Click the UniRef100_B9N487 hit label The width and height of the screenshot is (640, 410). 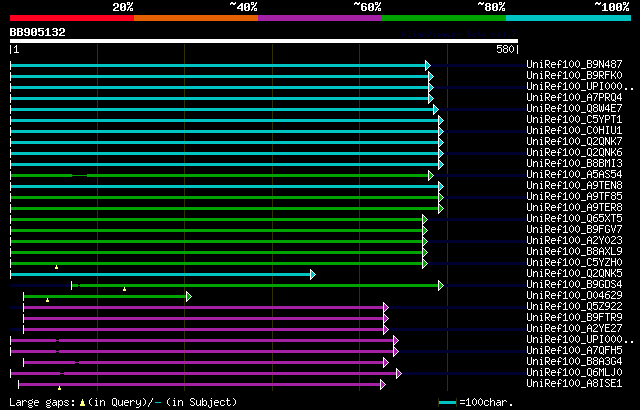pos(574,64)
